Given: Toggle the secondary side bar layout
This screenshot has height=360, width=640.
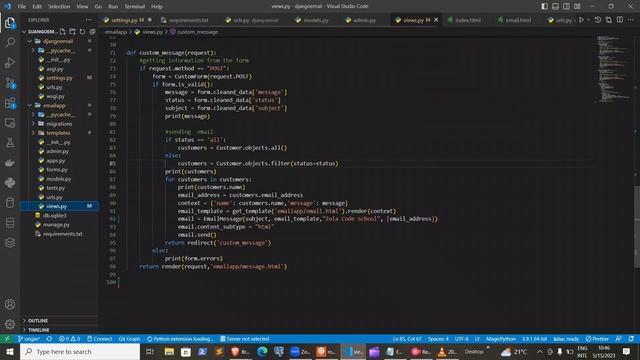Looking at the screenshot, I should [566, 6].
